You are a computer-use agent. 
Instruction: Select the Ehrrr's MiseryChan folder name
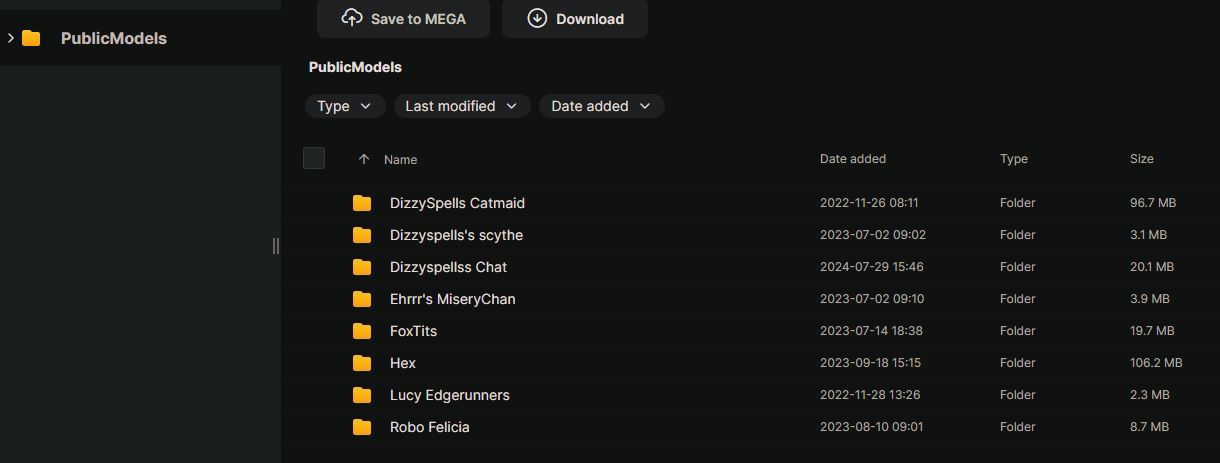453,299
